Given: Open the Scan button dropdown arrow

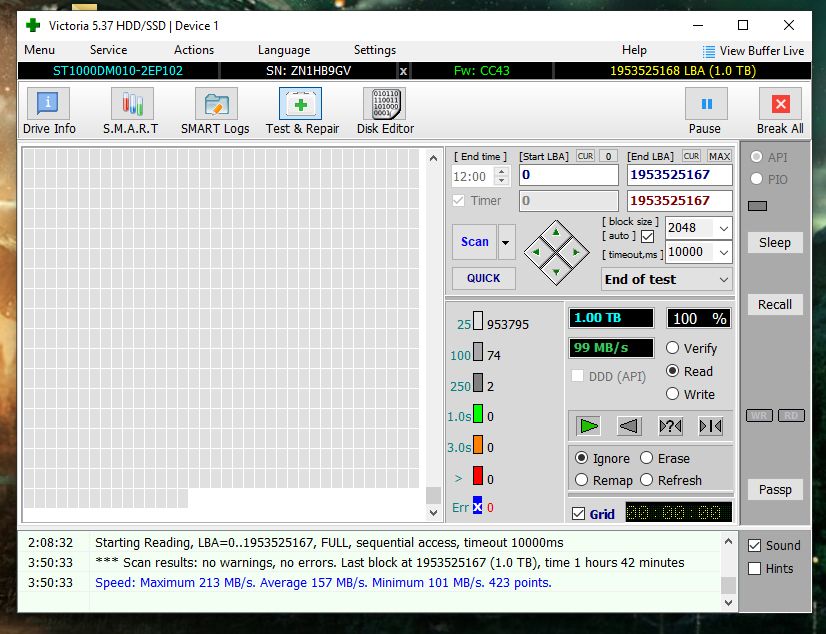Looking at the screenshot, I should click(x=506, y=242).
